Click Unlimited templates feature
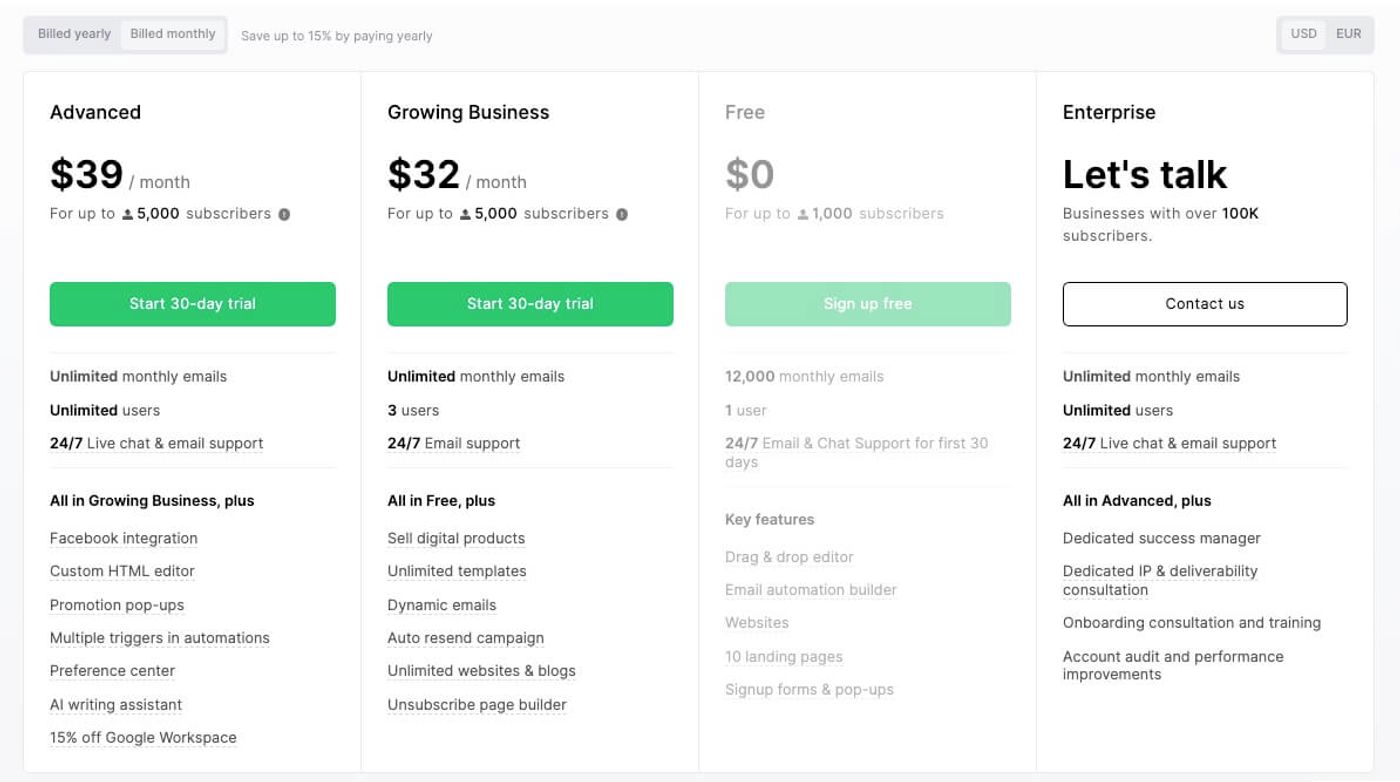The height and width of the screenshot is (782, 1400). pyautogui.click(x=457, y=571)
